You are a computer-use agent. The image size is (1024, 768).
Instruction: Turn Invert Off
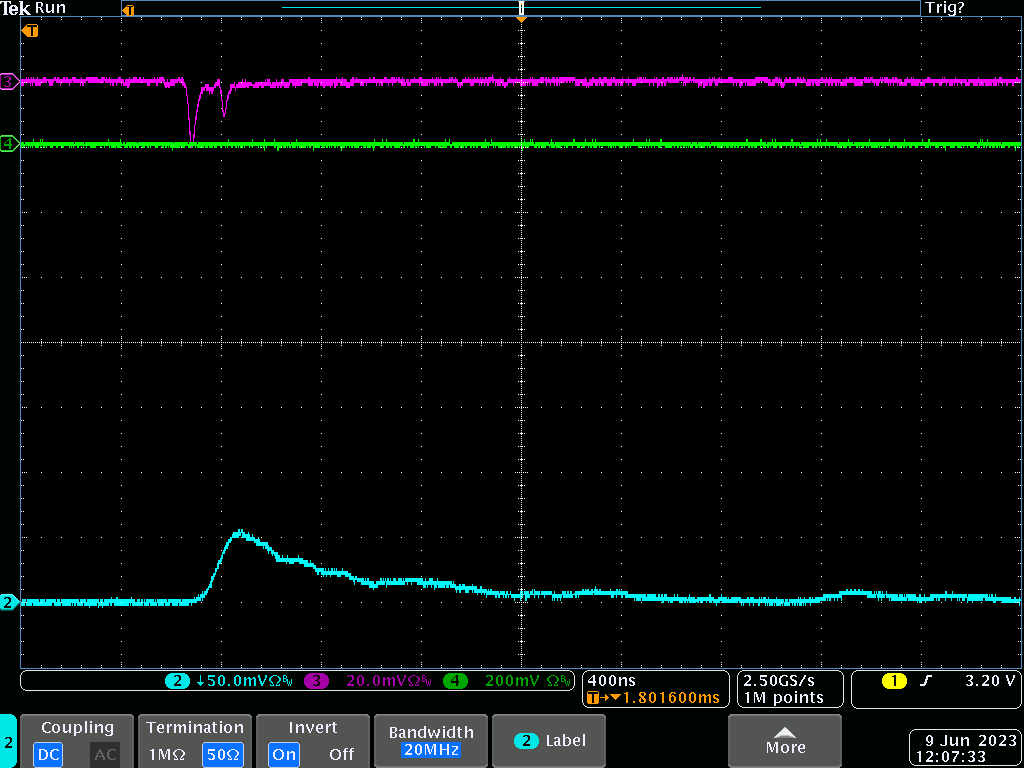[x=341, y=754]
